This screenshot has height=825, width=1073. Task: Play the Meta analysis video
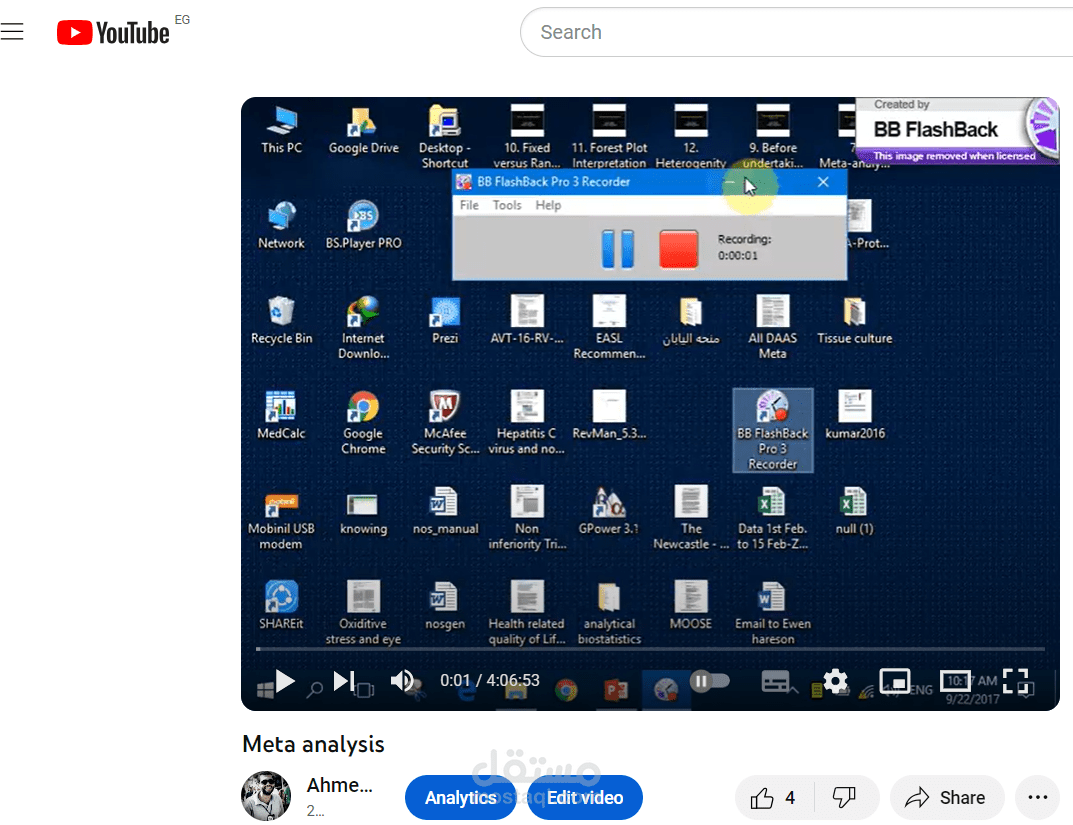coord(285,681)
